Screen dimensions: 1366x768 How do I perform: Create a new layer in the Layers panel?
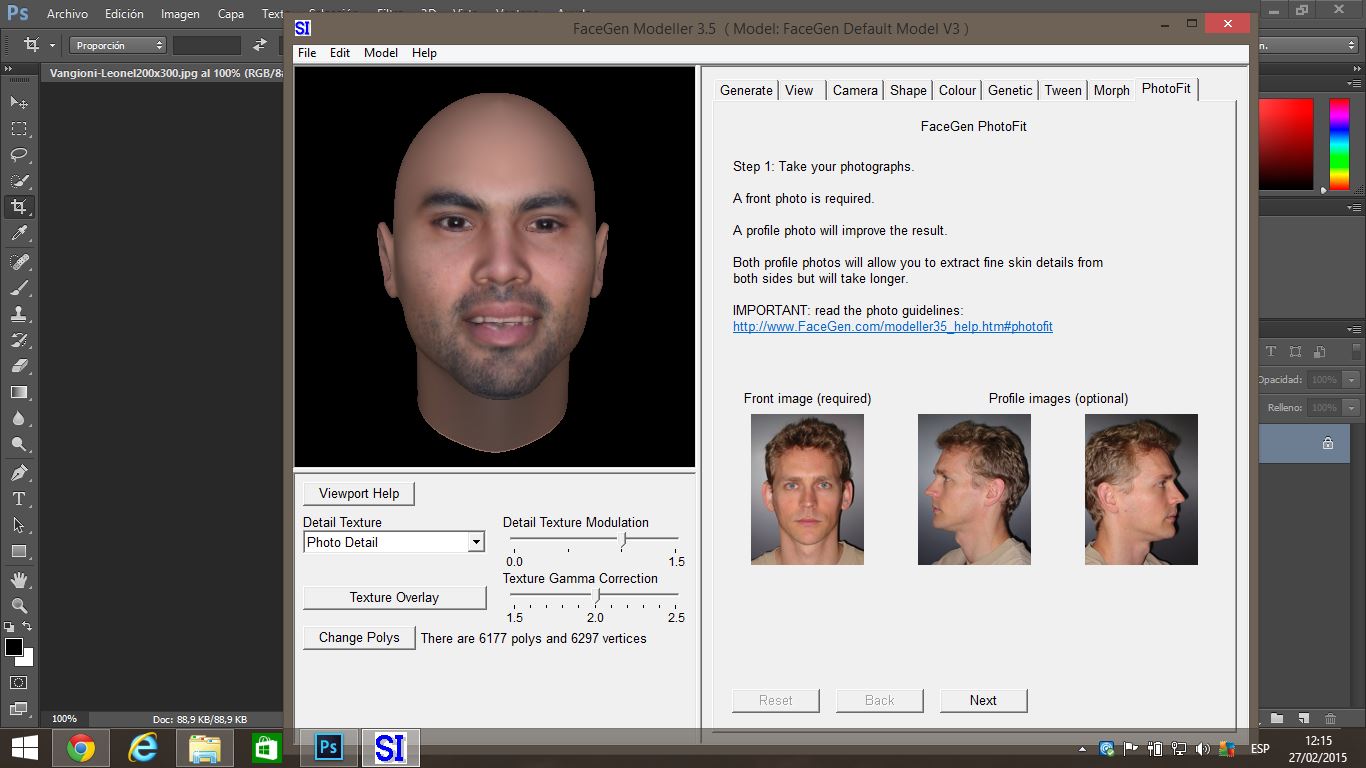click(x=1304, y=719)
